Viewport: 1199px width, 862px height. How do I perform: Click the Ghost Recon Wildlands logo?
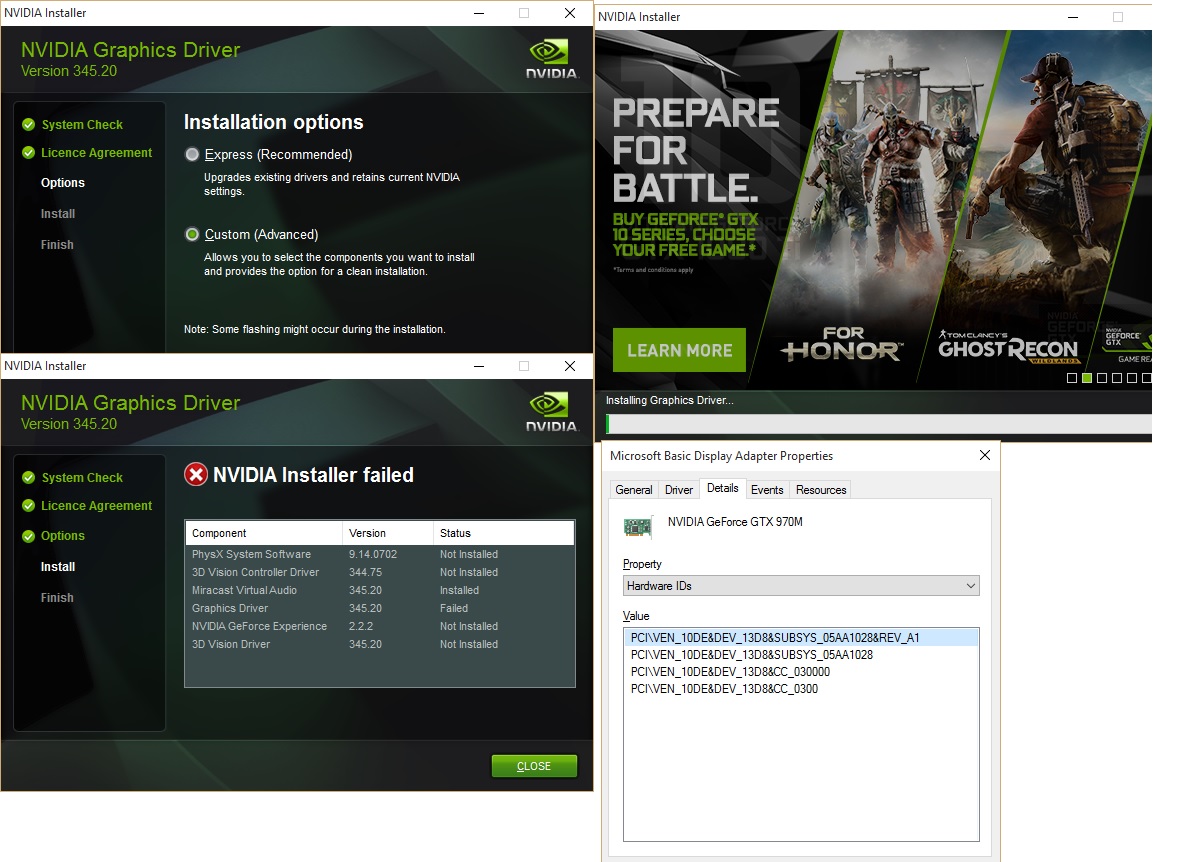[1008, 346]
